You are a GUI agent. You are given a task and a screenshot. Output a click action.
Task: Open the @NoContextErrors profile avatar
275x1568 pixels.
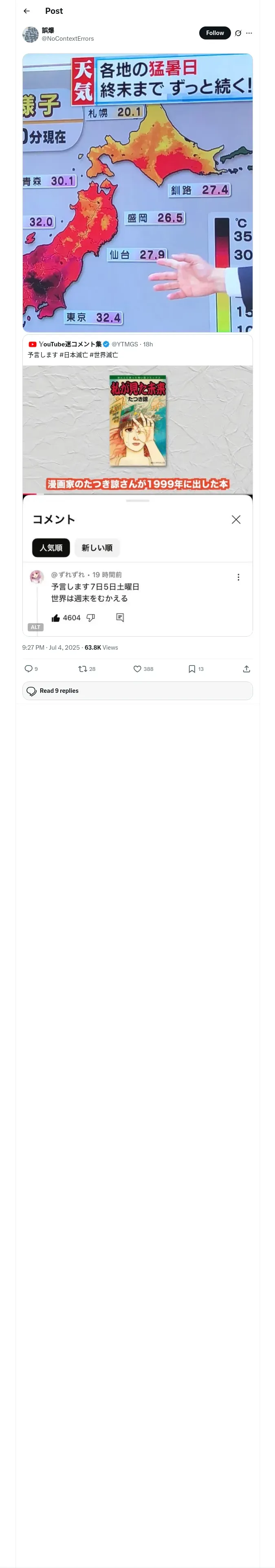coord(31,35)
